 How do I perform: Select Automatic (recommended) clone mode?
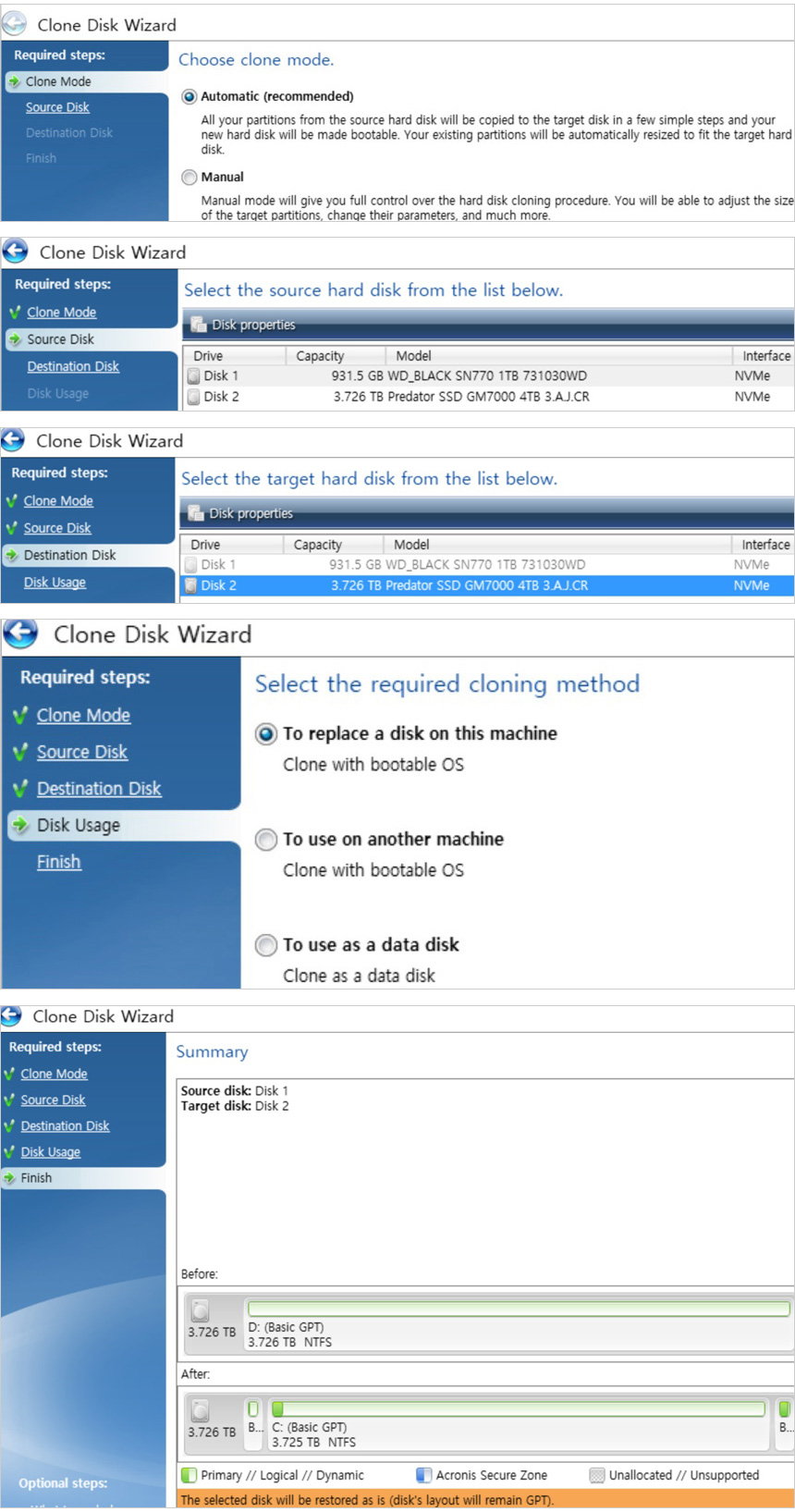point(190,96)
